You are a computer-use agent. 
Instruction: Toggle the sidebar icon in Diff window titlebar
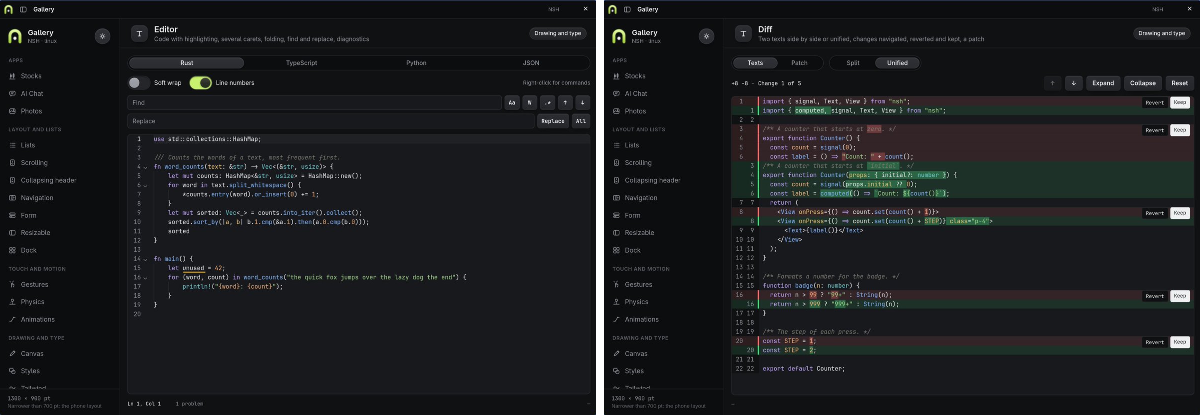[629, 9]
